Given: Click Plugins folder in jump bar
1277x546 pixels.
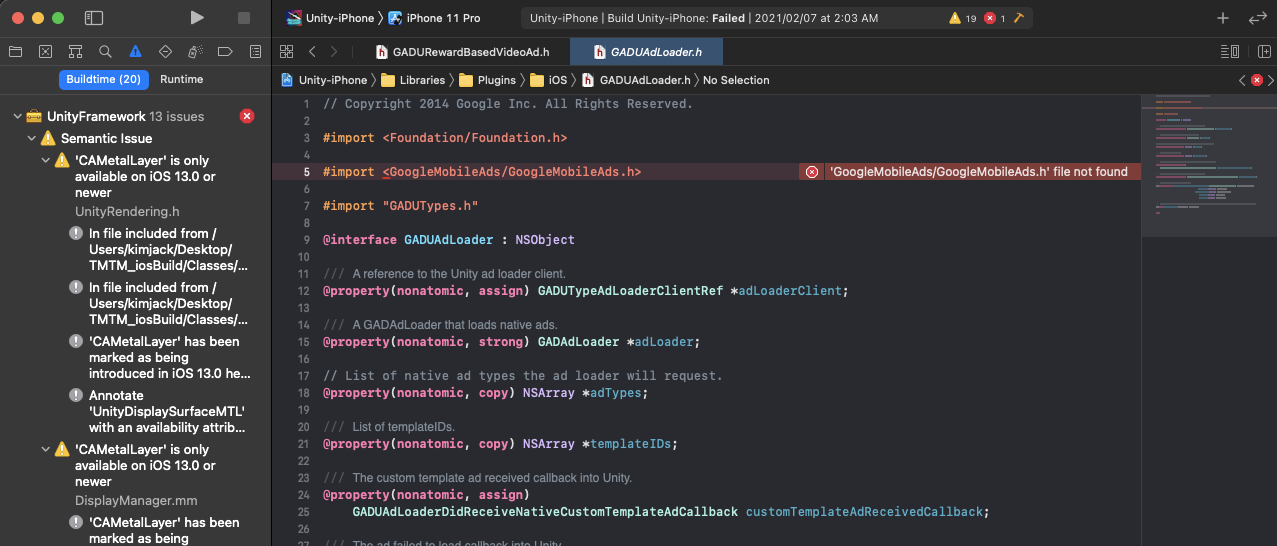Looking at the screenshot, I should (487, 80).
